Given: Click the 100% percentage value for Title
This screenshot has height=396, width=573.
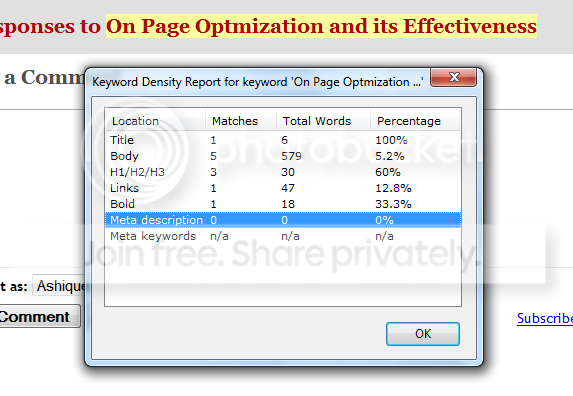Looking at the screenshot, I should [x=391, y=140].
